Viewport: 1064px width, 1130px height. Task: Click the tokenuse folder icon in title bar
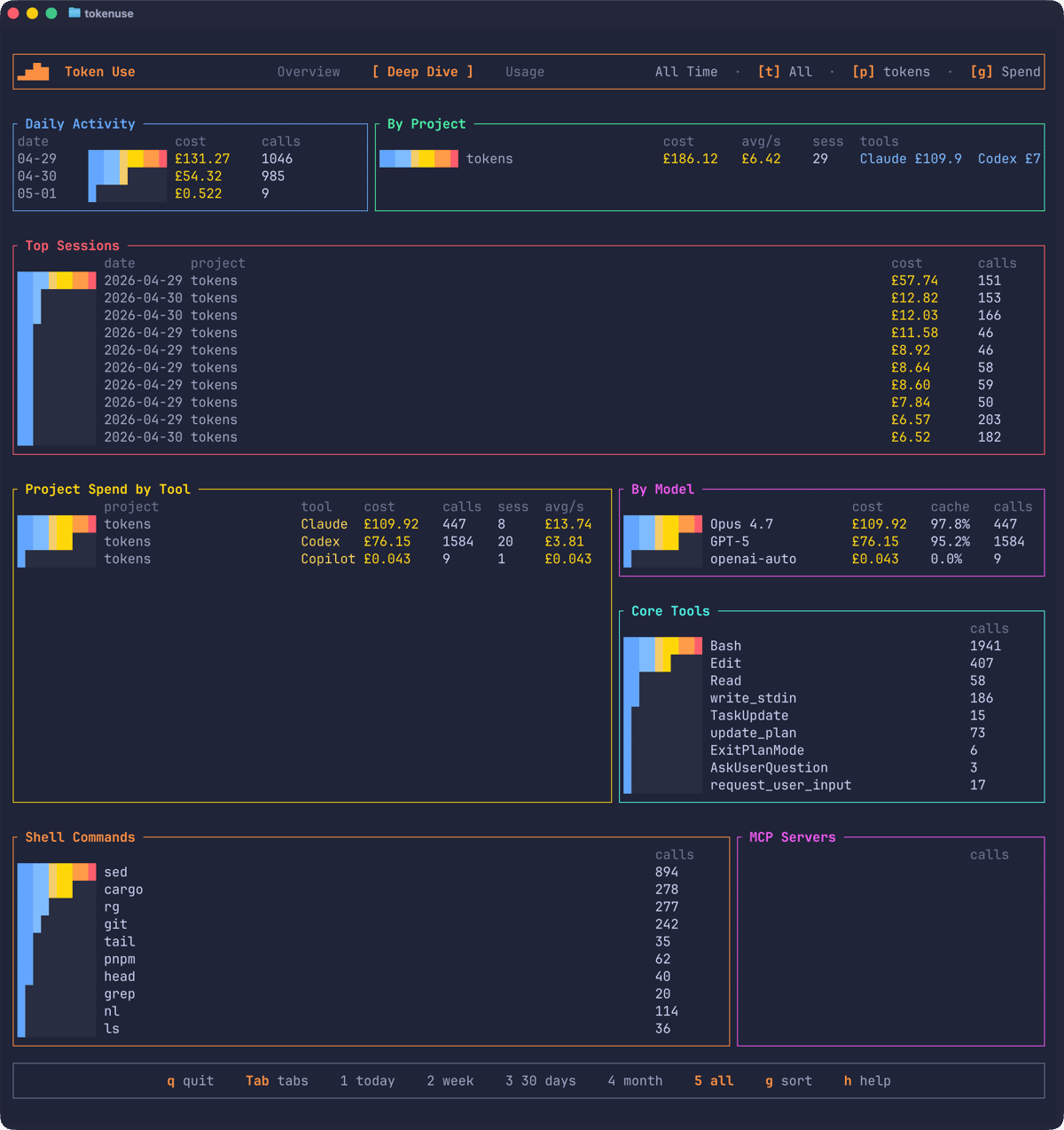pyautogui.click(x=74, y=13)
